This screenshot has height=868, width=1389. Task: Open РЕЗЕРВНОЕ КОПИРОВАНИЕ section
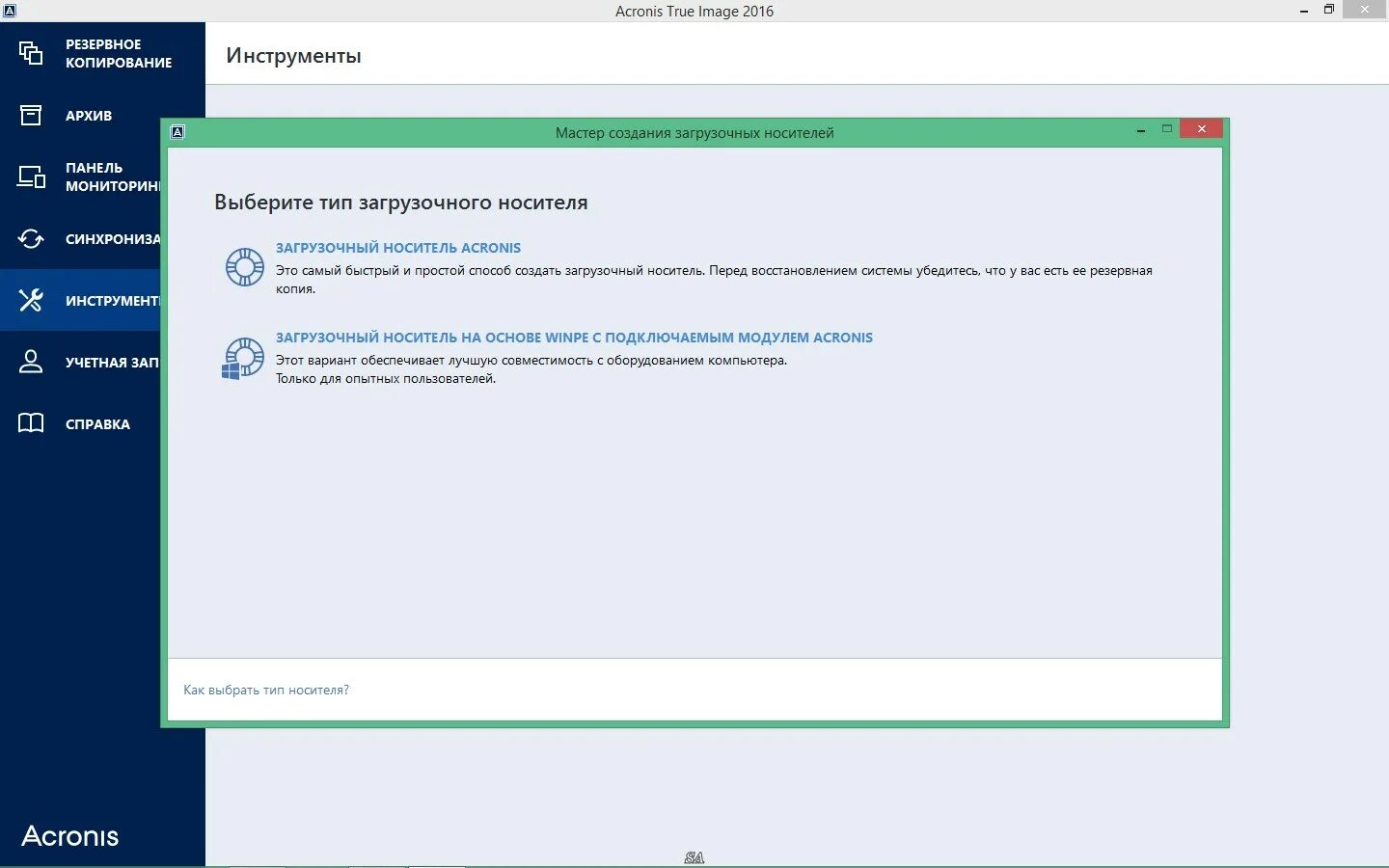[x=119, y=53]
